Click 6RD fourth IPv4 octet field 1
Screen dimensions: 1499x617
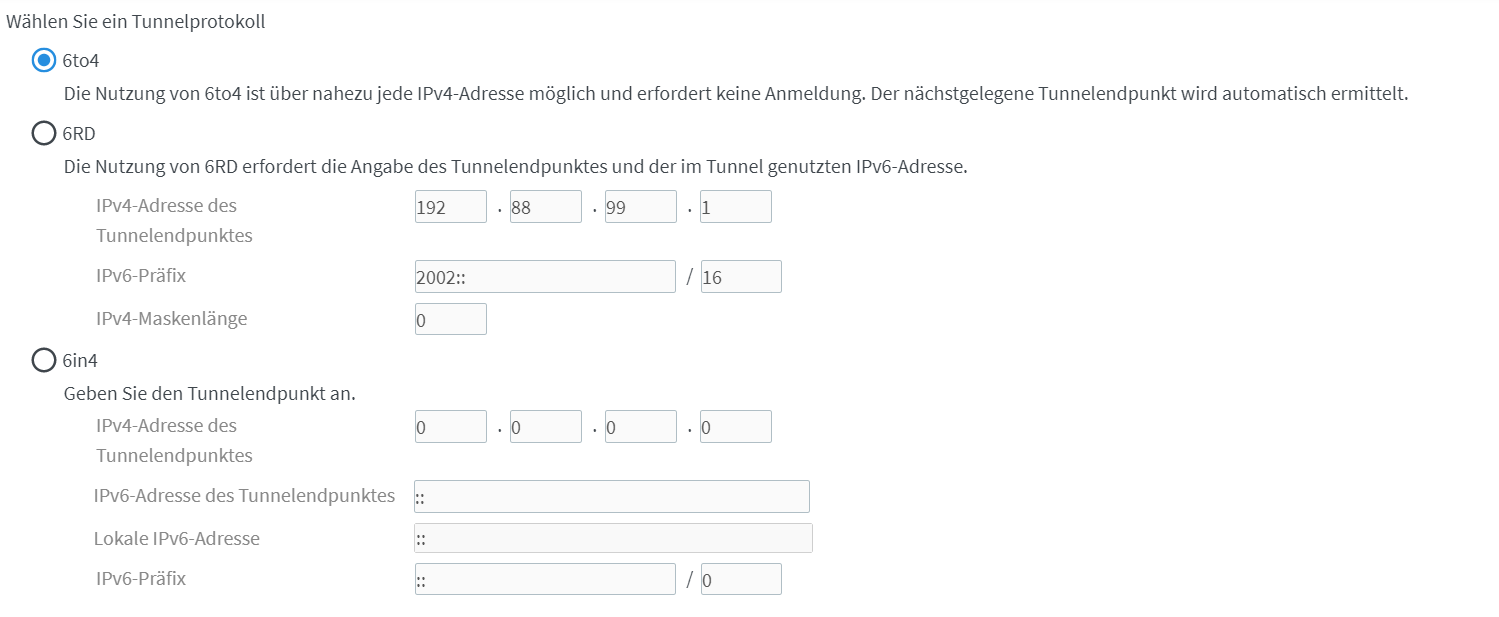(735, 207)
